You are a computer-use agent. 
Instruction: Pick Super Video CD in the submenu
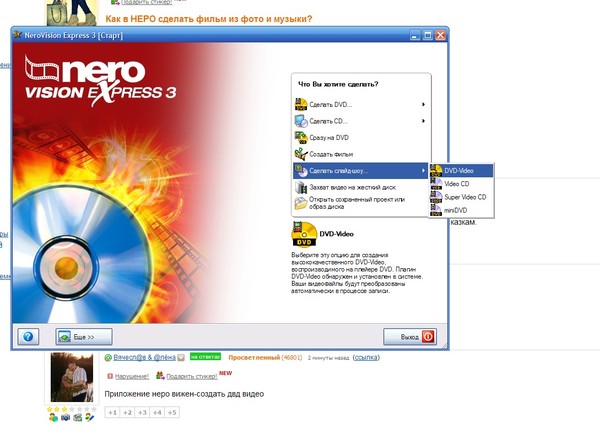[x=461, y=197]
